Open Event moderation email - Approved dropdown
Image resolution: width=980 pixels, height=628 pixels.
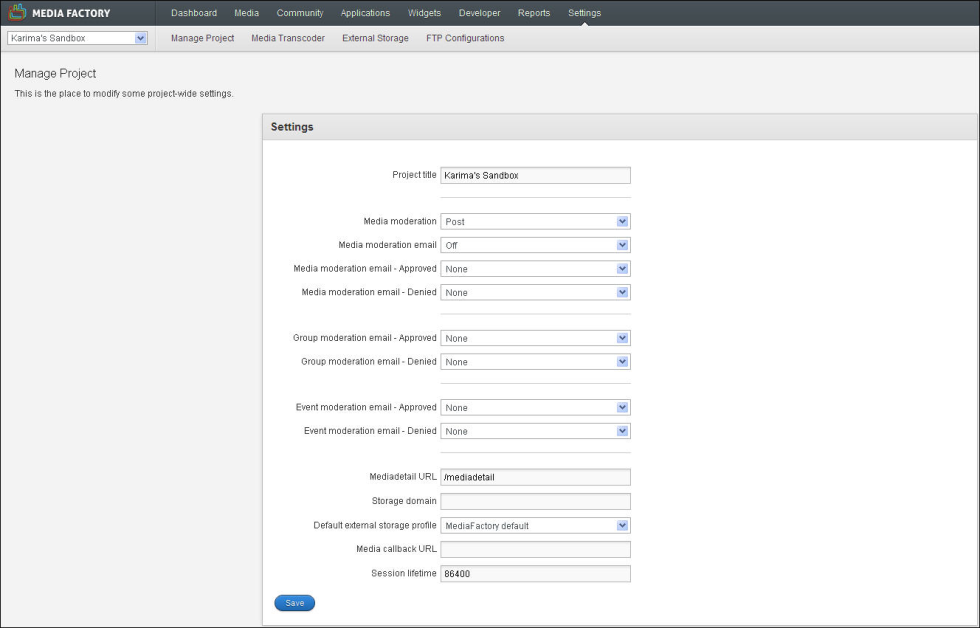click(x=536, y=408)
